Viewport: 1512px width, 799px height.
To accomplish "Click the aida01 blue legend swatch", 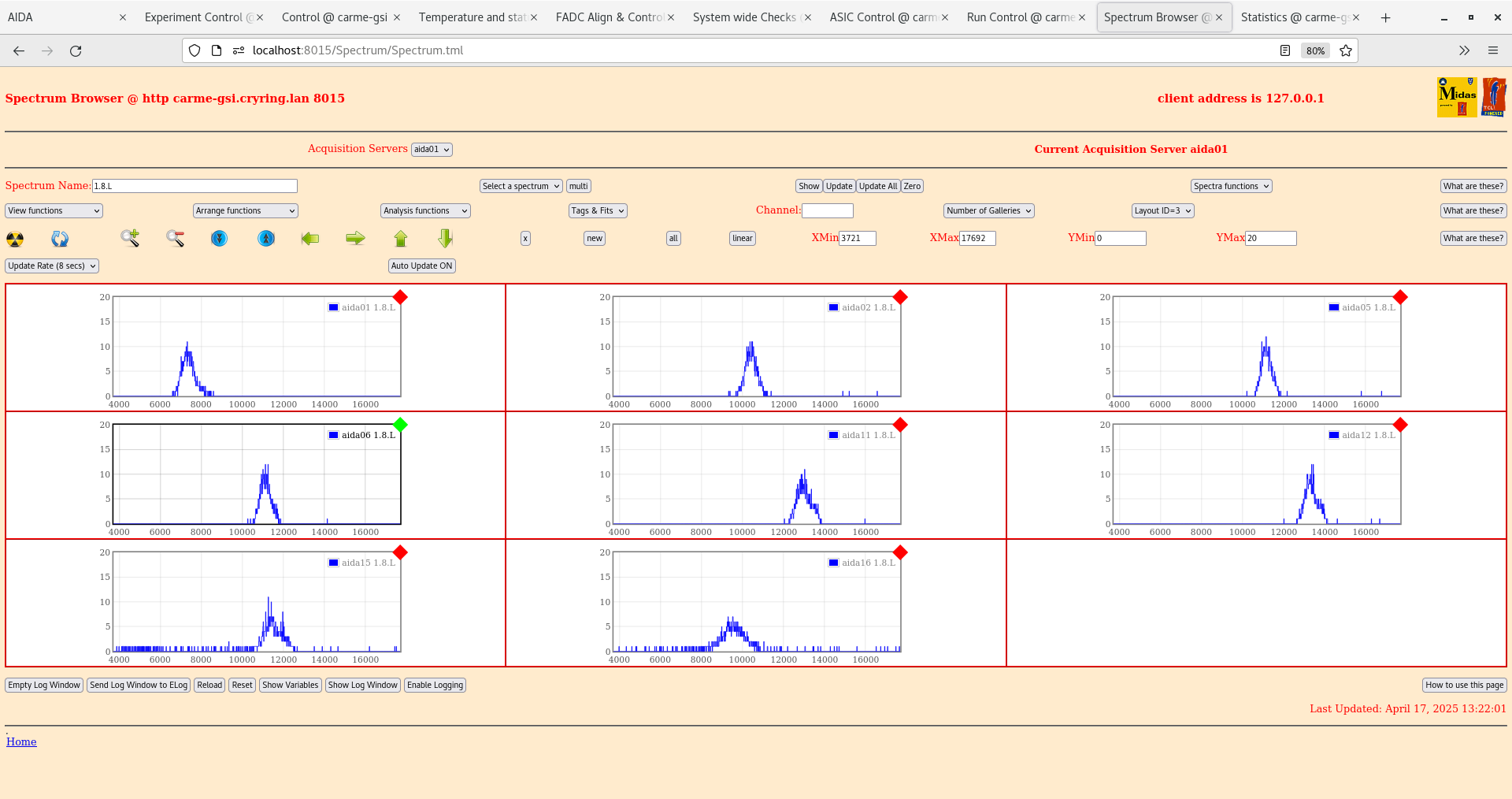I will point(333,307).
